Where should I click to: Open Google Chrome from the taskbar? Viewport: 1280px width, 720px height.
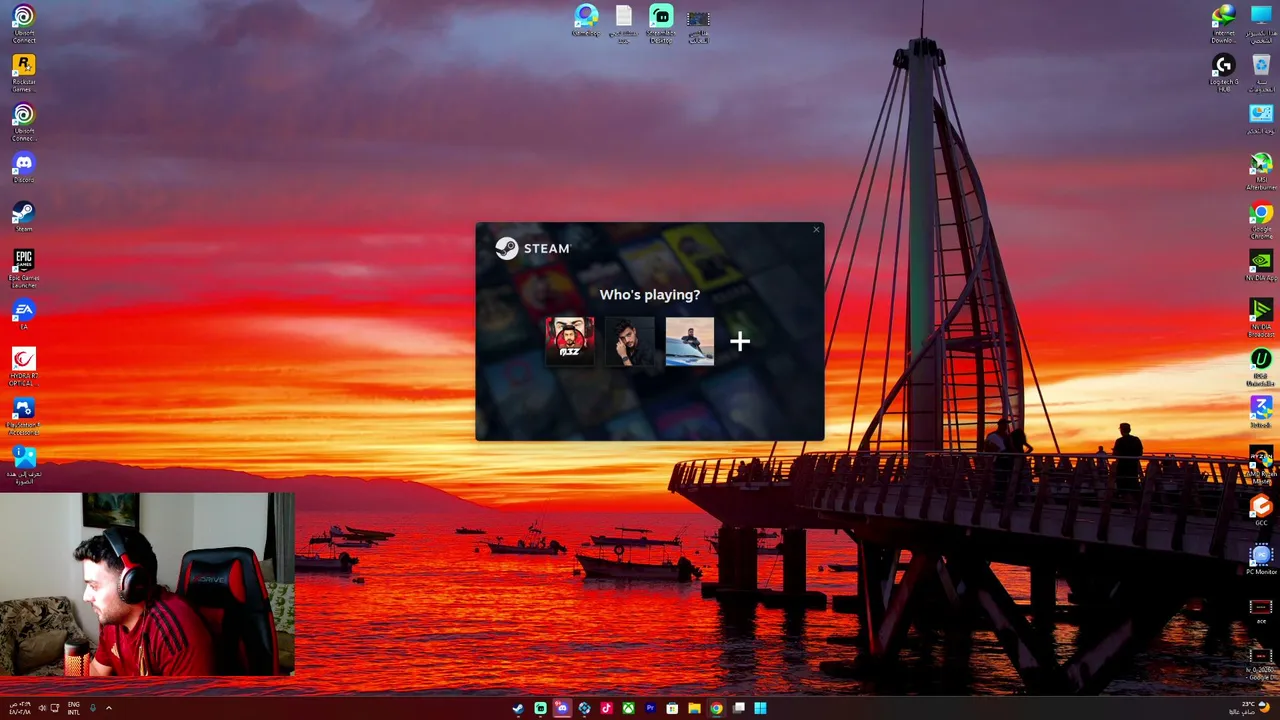tap(716, 708)
